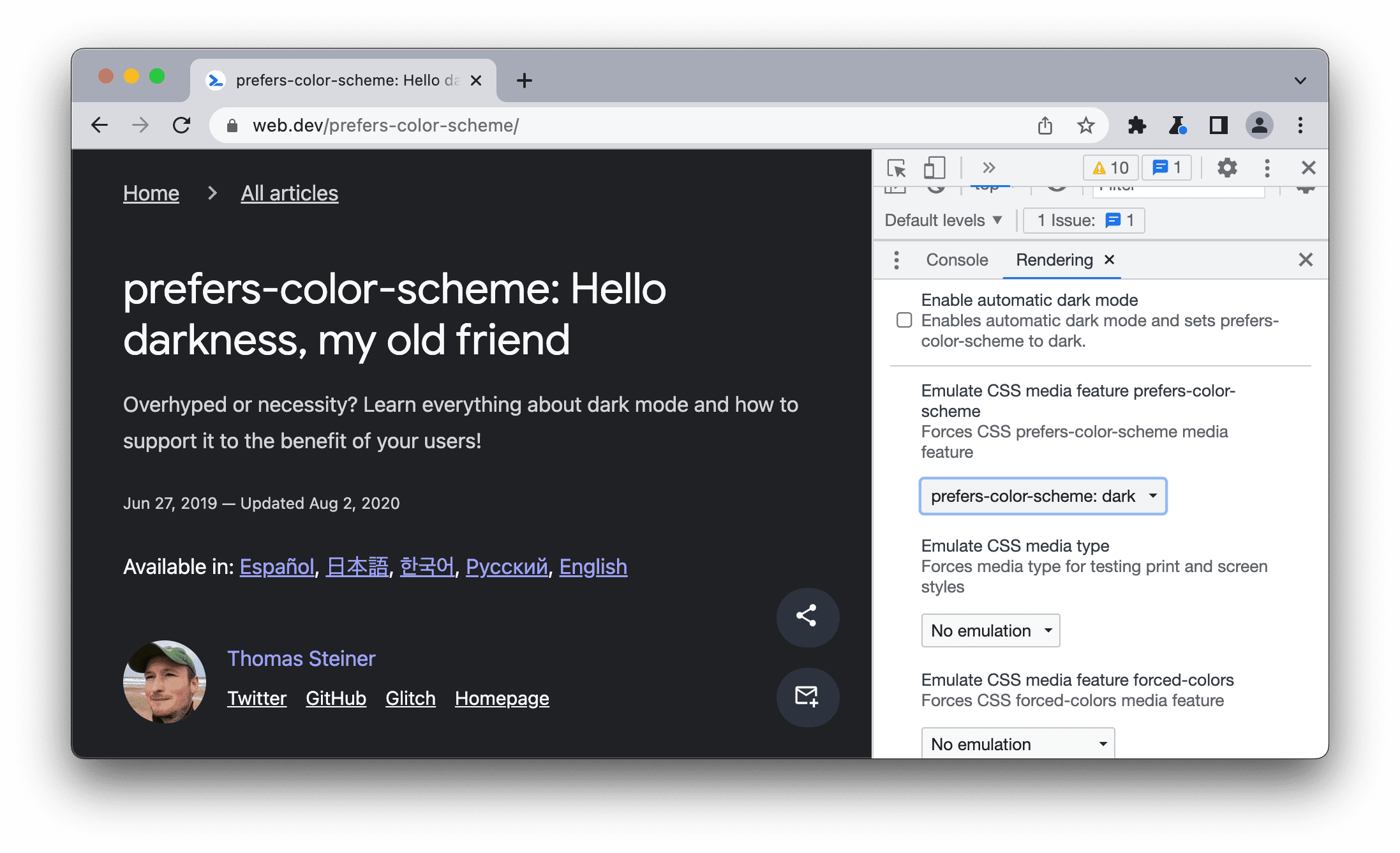Click the share button on the article
Image resolution: width=1400 pixels, height=853 pixels.
(806, 616)
